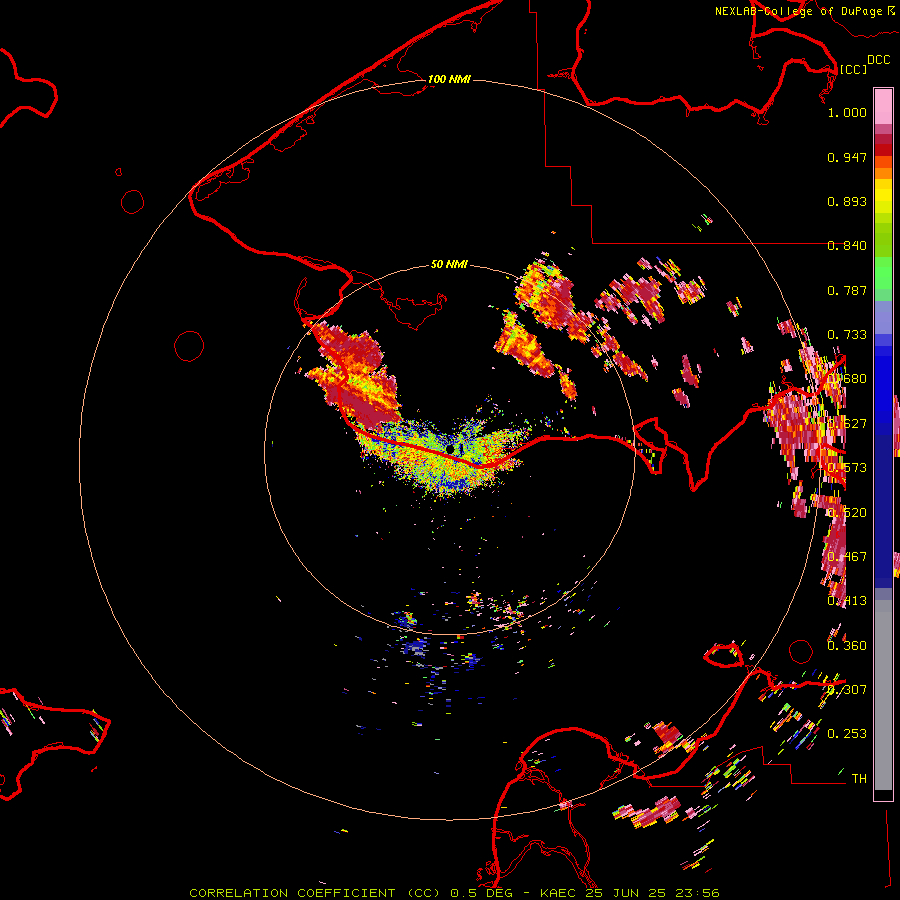Click the 0.893 scale value
Image resolution: width=900 pixels, height=900 pixels.
(847, 201)
